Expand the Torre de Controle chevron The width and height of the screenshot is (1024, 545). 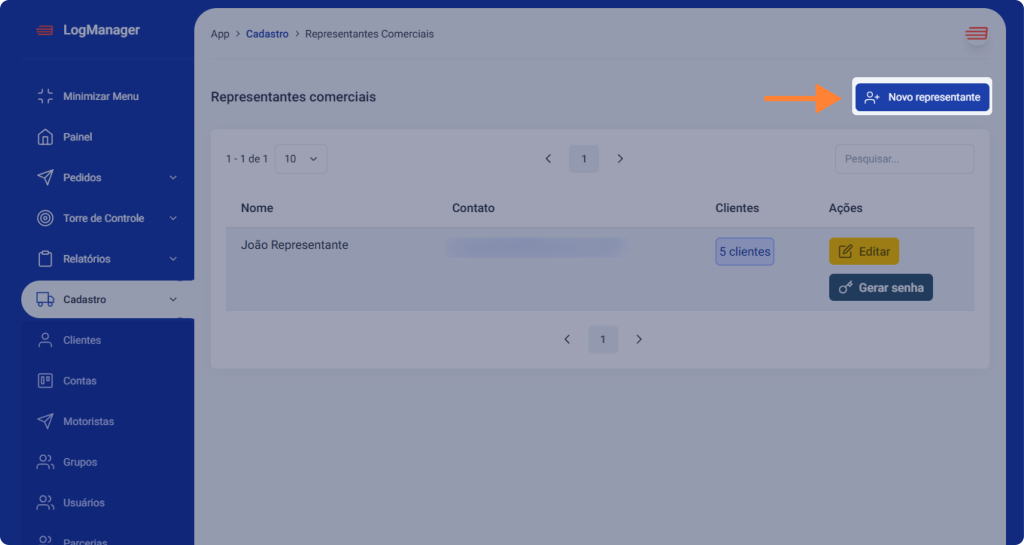(x=173, y=218)
